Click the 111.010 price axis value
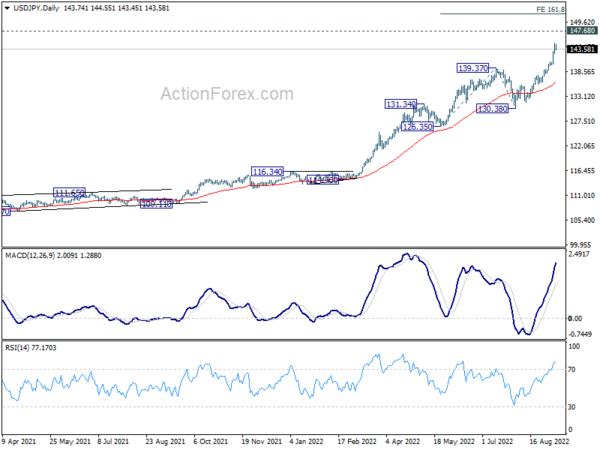 coord(582,195)
